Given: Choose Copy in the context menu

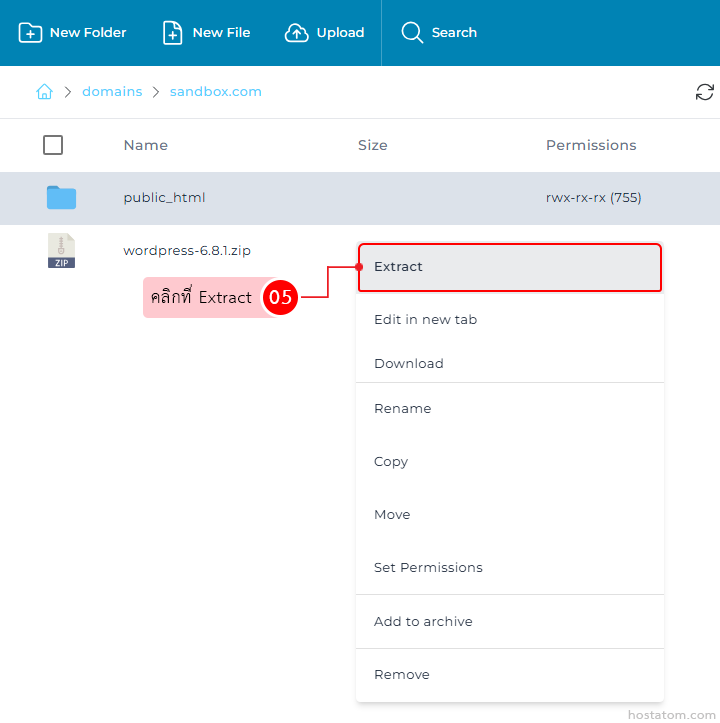Looking at the screenshot, I should tap(391, 462).
